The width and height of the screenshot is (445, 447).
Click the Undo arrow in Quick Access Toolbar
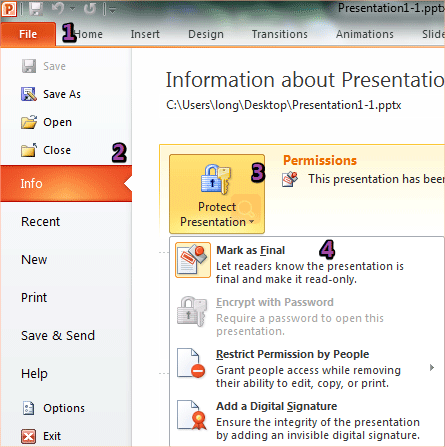pos(58,9)
